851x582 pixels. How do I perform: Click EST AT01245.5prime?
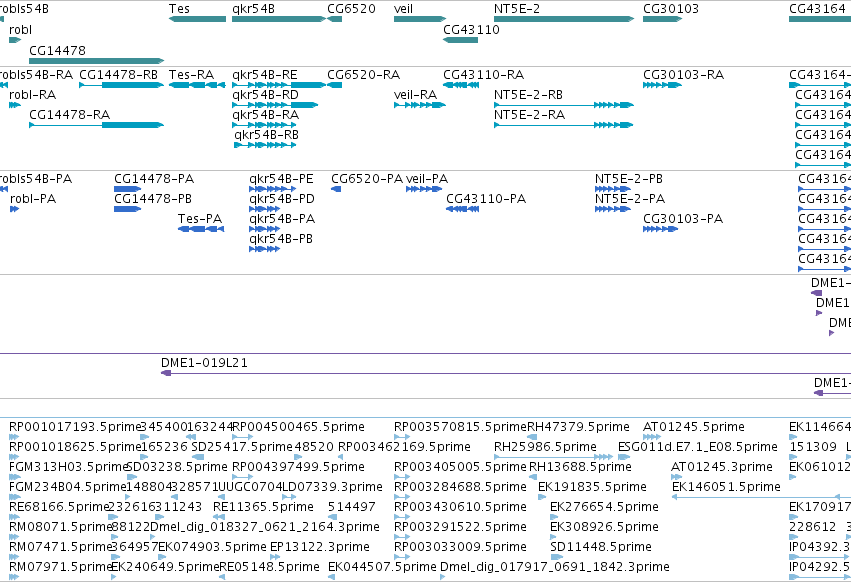pyautogui.click(x=652, y=437)
